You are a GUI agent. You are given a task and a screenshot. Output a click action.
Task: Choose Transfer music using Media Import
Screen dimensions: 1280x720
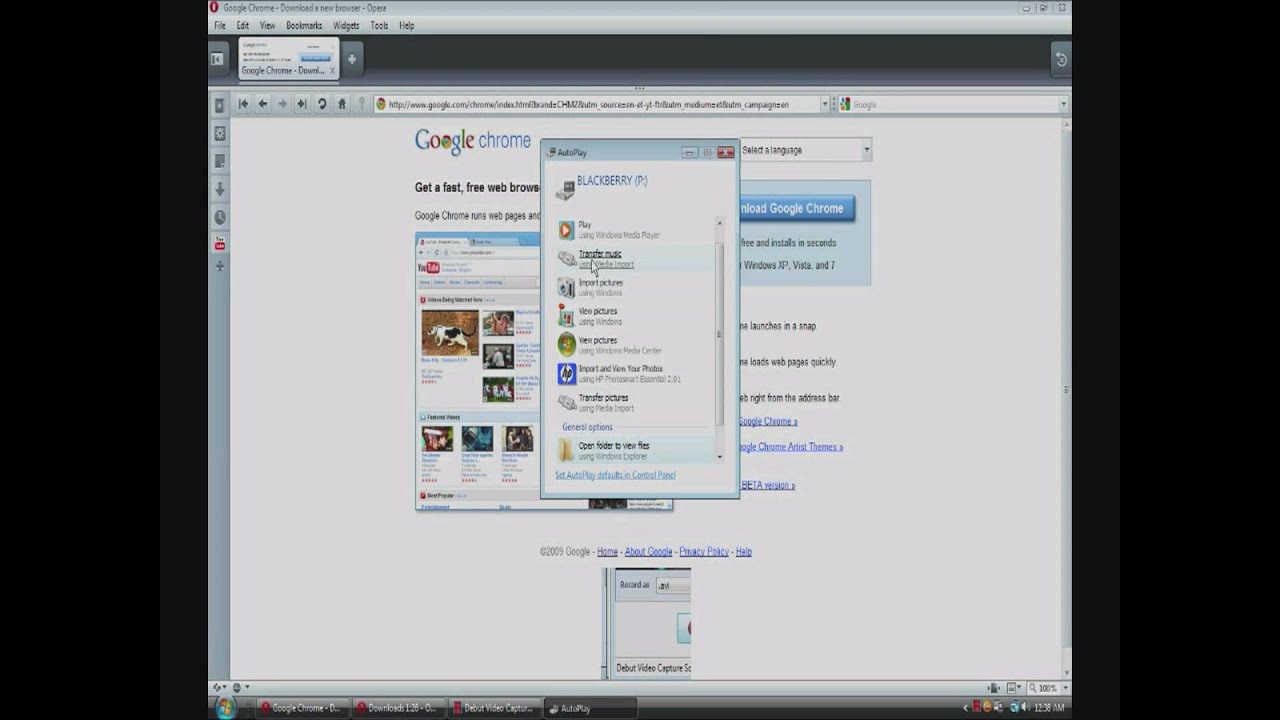(x=636, y=259)
